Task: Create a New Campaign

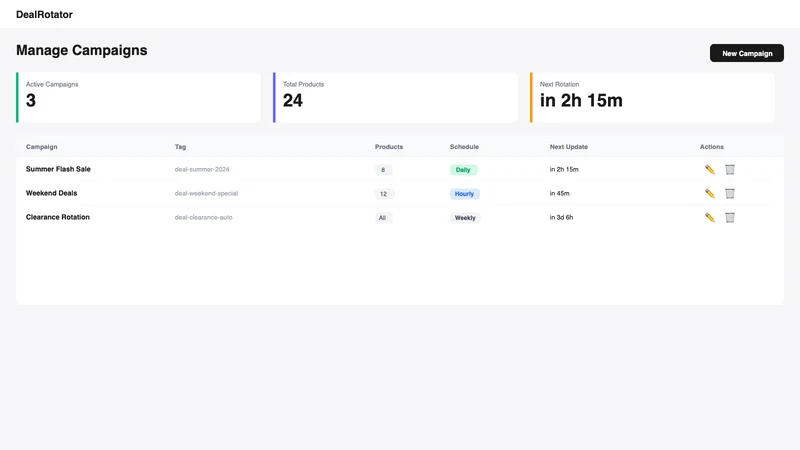Action: [746, 53]
